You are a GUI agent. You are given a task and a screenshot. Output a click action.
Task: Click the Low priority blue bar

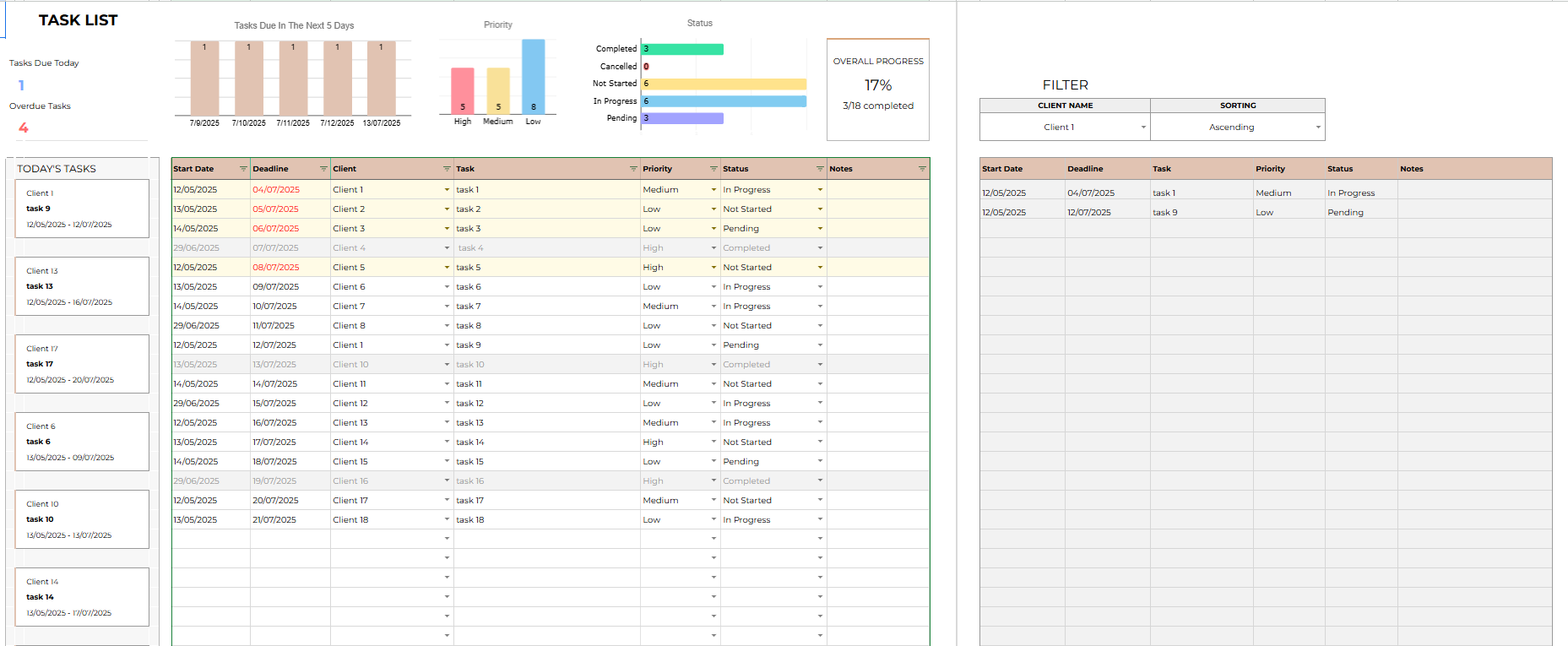(x=534, y=76)
